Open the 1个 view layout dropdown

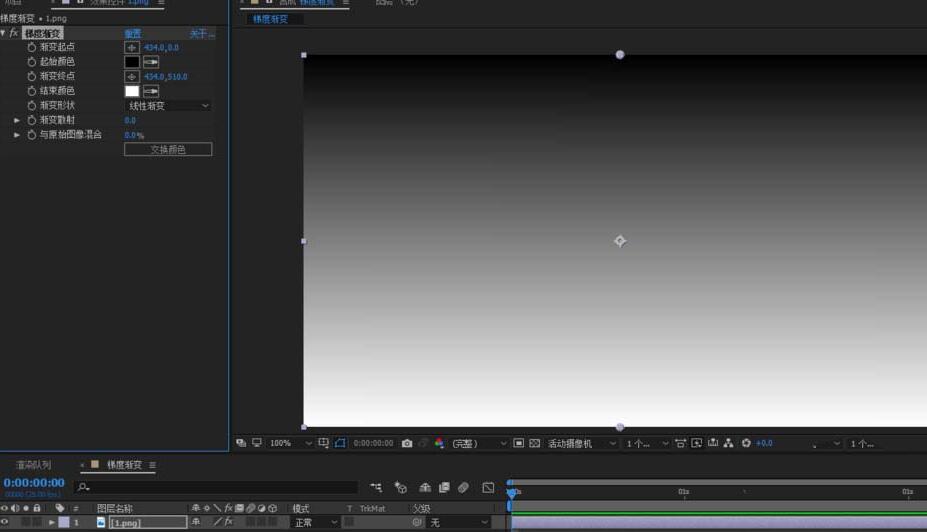tap(647, 443)
